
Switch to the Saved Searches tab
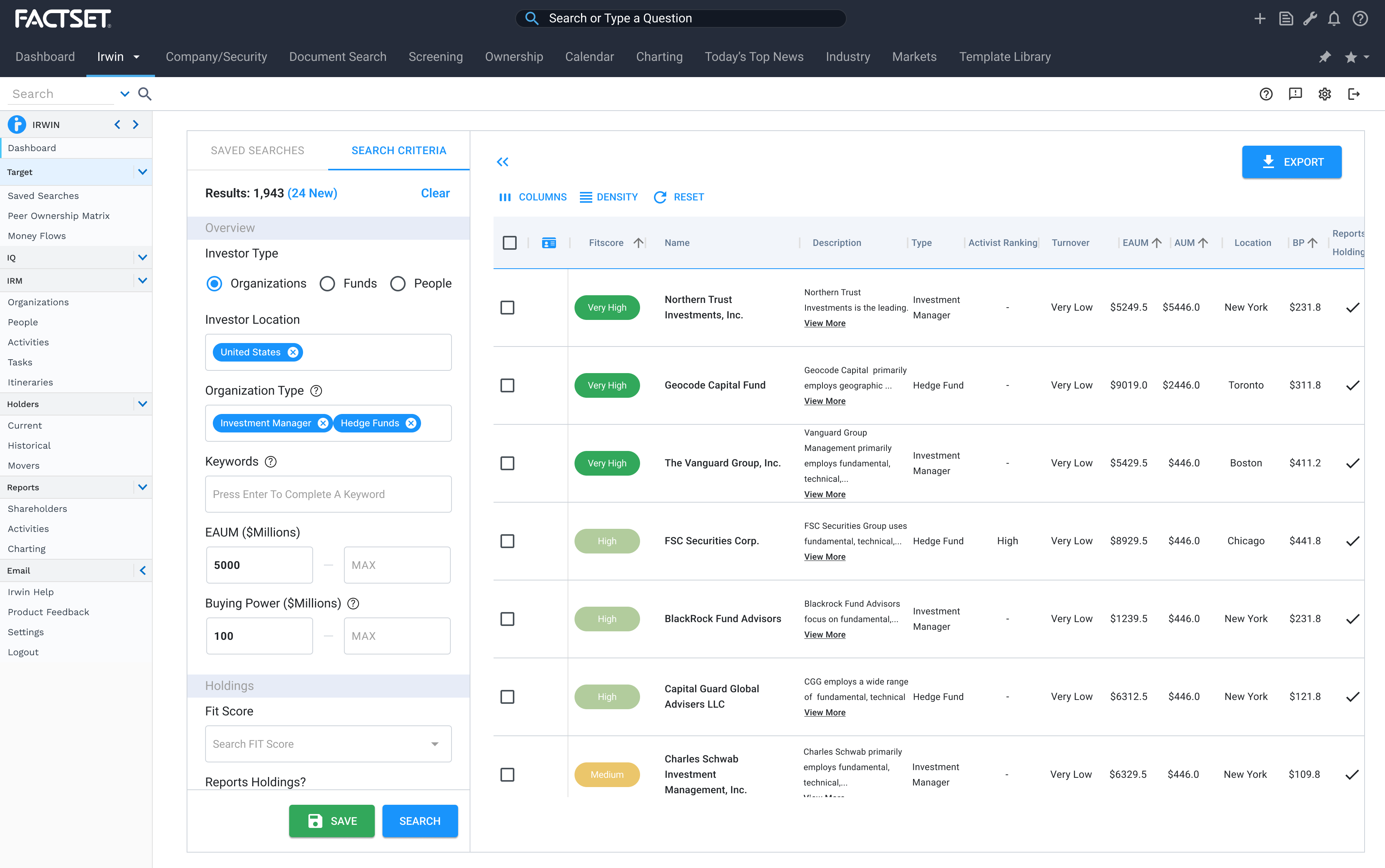pyautogui.click(x=257, y=150)
